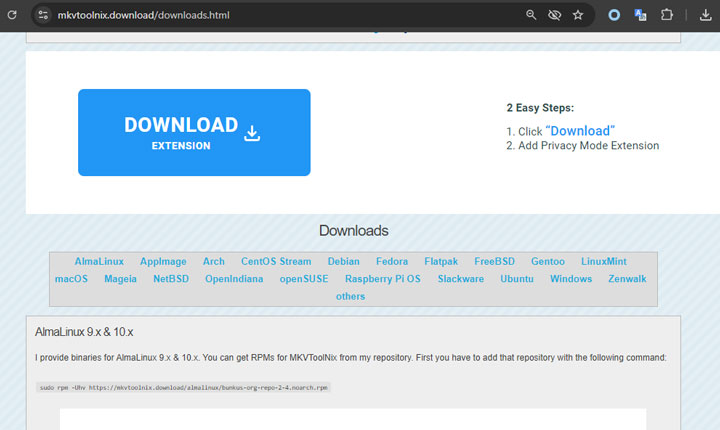Open the Raspberry Pi OS downloads link
The image size is (720, 430).
(382, 279)
